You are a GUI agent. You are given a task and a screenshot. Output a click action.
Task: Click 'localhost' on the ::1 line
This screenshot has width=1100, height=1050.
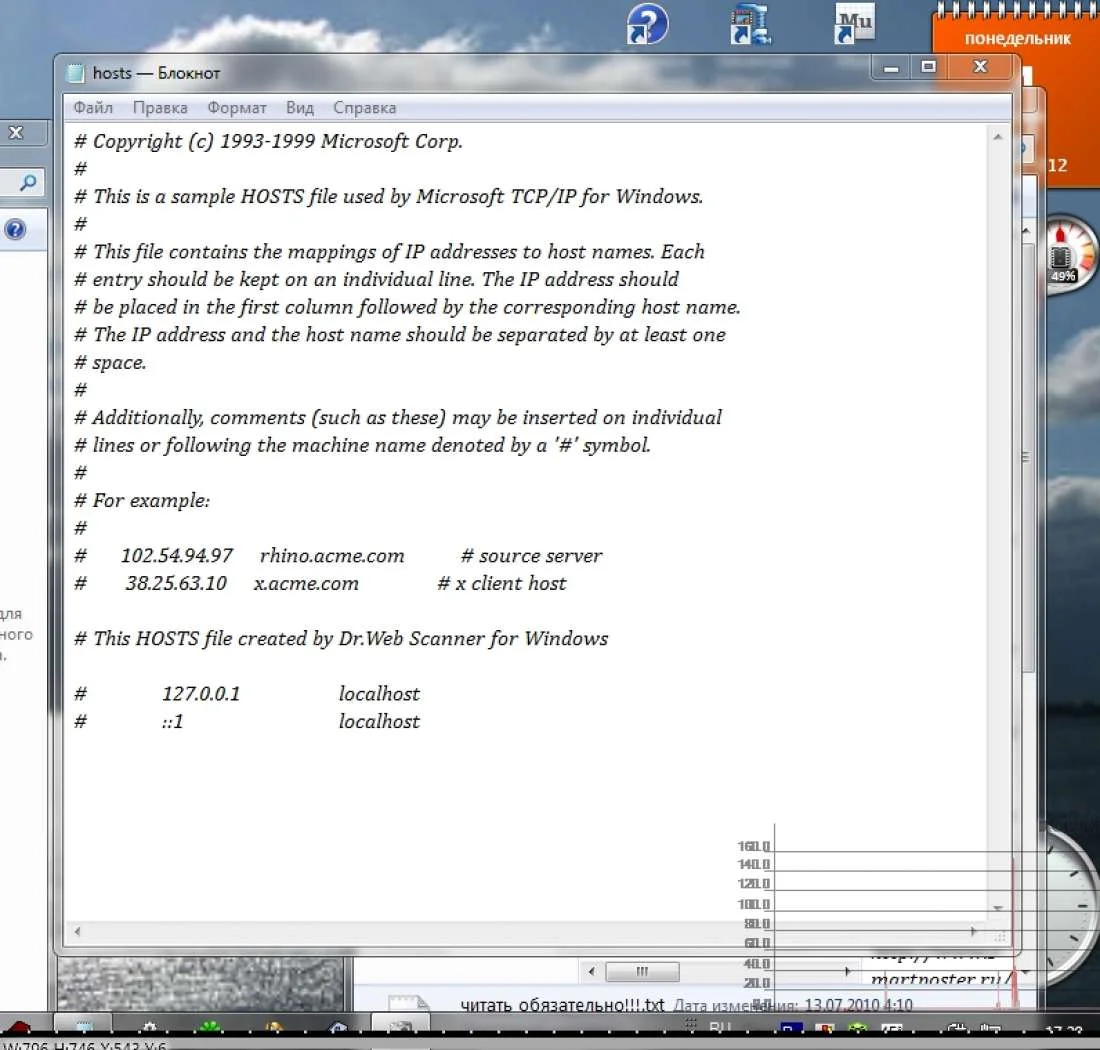coord(379,722)
